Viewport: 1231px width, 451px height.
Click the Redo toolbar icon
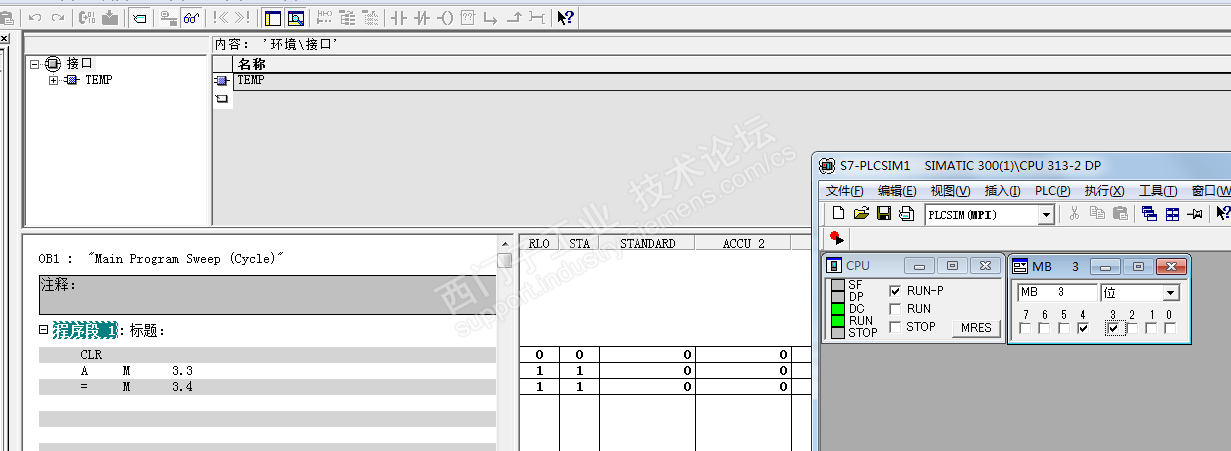pyautogui.click(x=56, y=17)
